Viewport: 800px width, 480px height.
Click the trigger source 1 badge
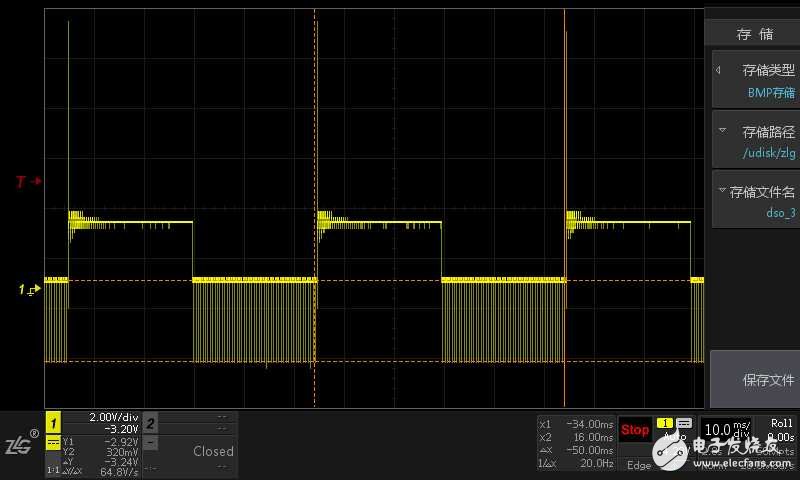(x=665, y=424)
